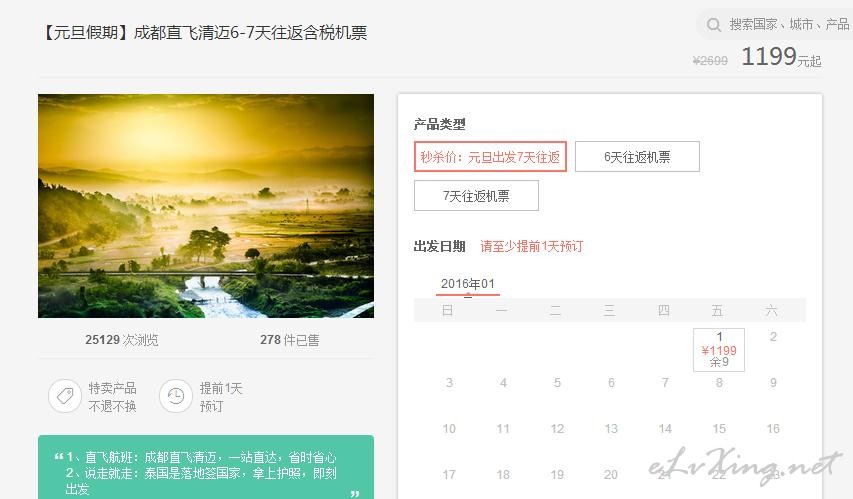Choose the 7天往返机票 option
Viewport: 853px width, 499px height.
[476, 195]
